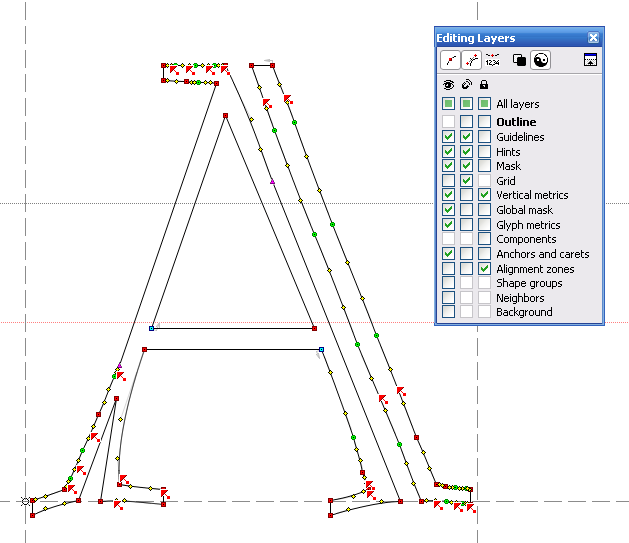Lock the Hints layer
The image size is (629, 543).
[x=484, y=152]
